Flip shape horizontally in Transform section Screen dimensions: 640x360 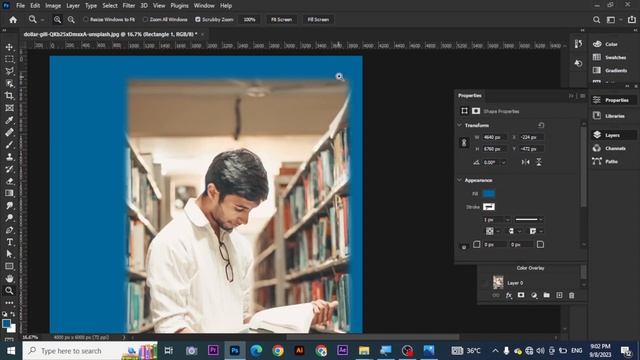click(525, 162)
